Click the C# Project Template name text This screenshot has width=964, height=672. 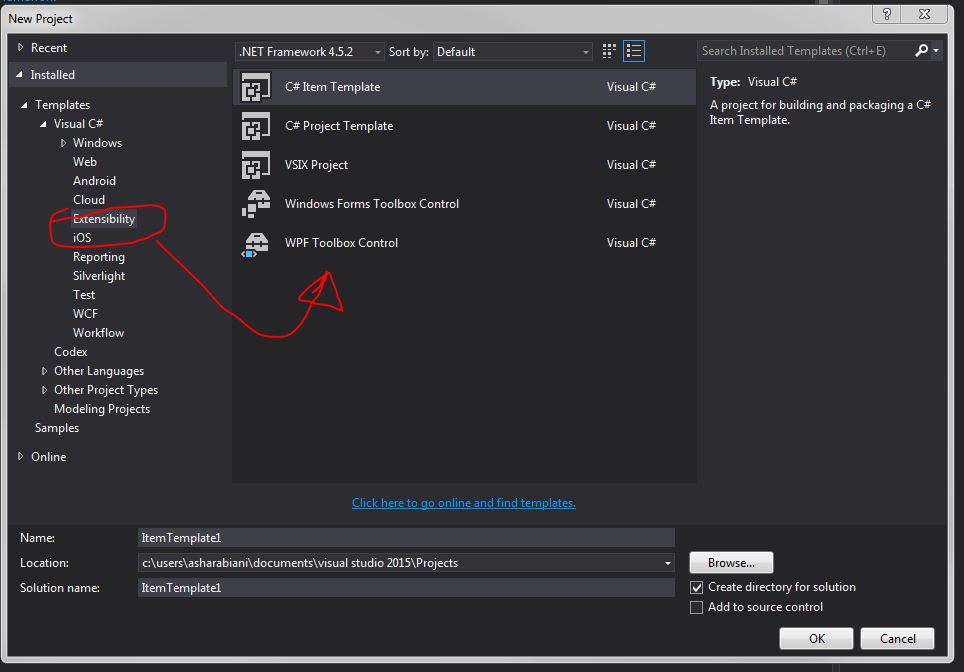click(339, 126)
